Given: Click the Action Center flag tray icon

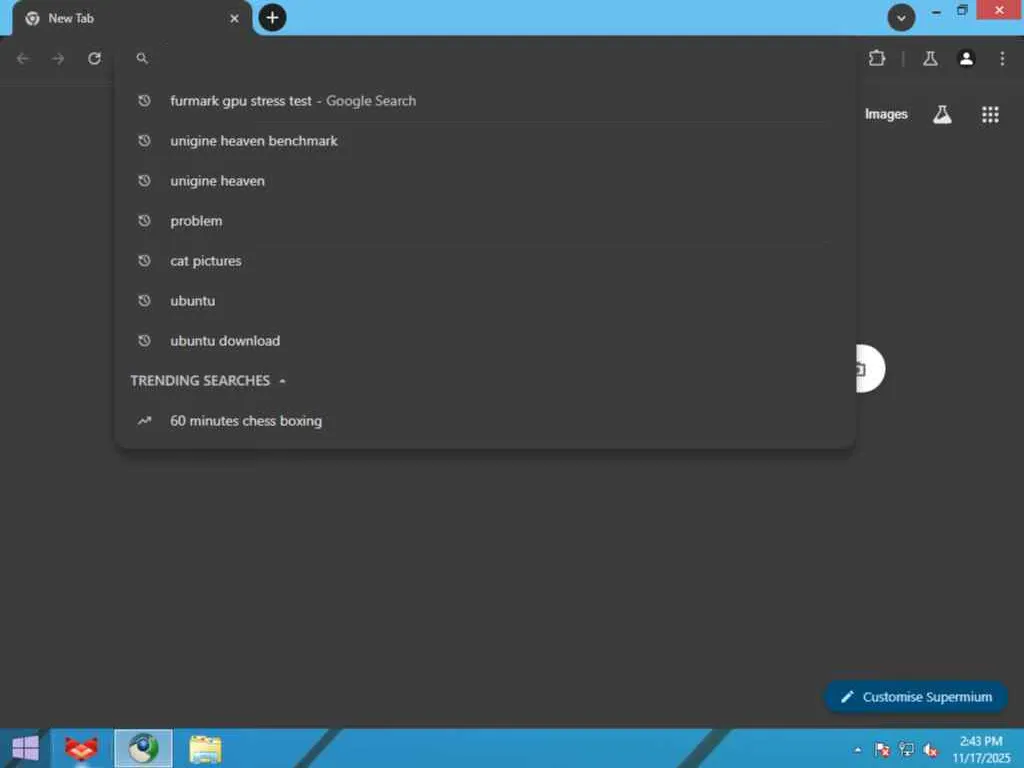Looking at the screenshot, I should [x=882, y=750].
